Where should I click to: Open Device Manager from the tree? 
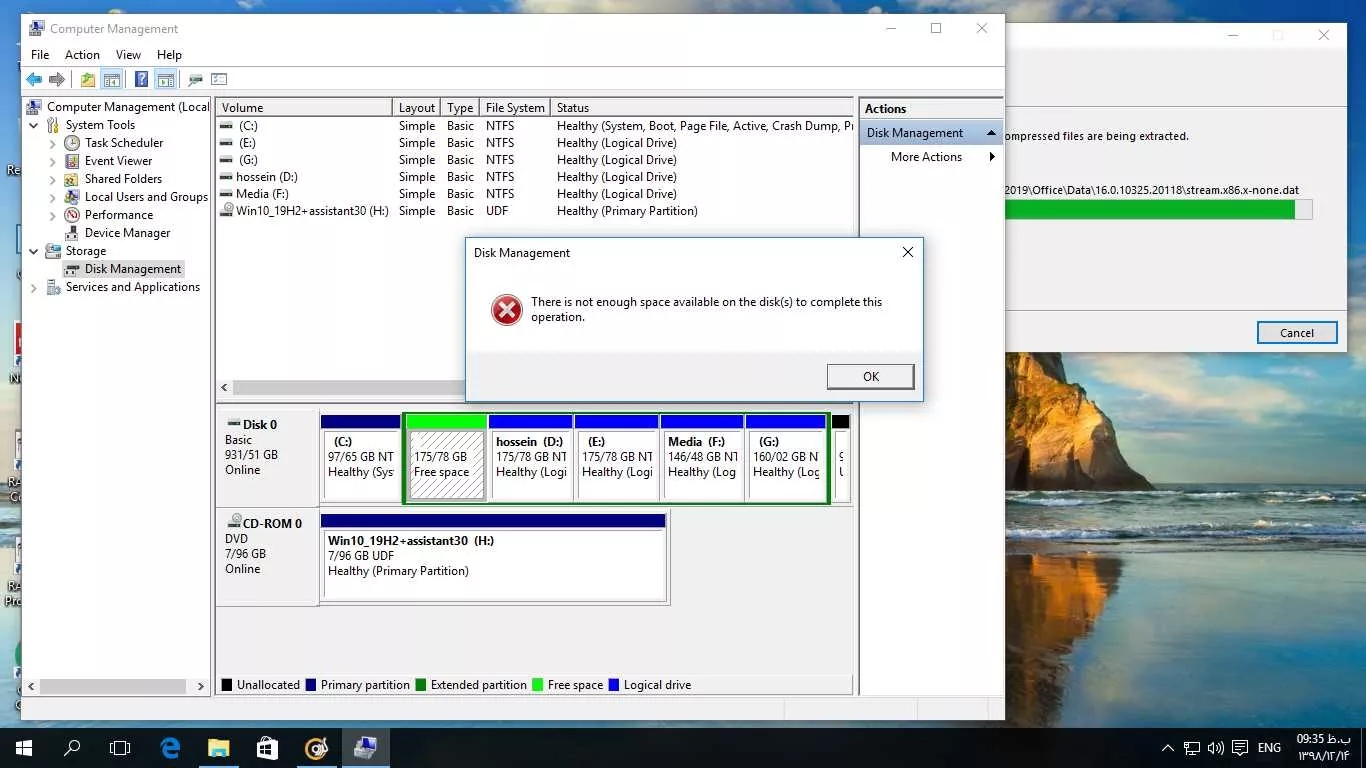pyautogui.click(x=127, y=233)
